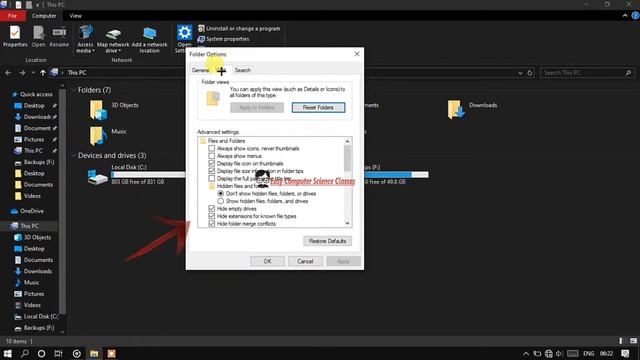Uncheck Hide empty drives
The height and width of the screenshot is (360, 640).
coord(211,209)
